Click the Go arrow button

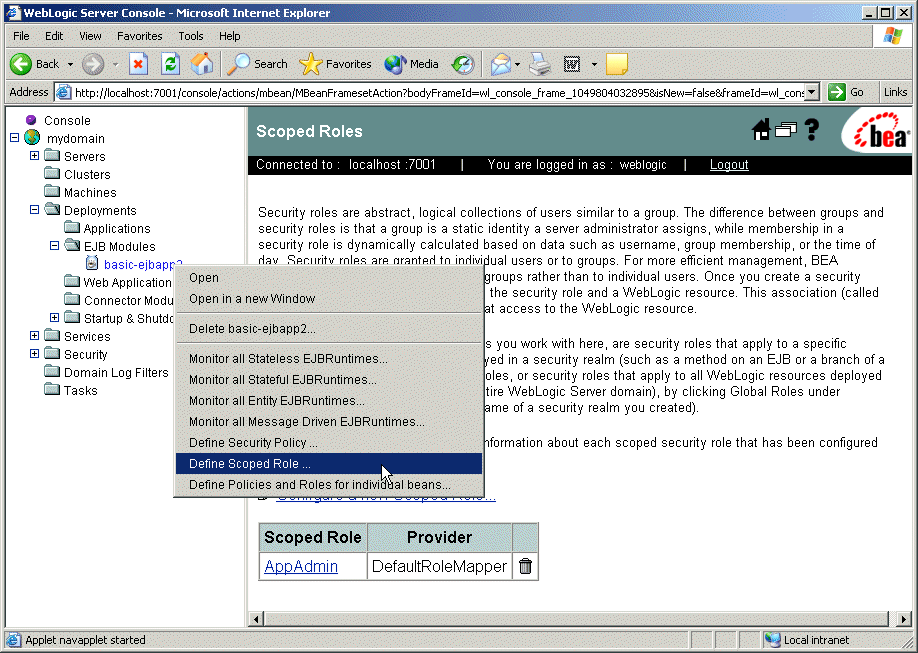pos(837,92)
